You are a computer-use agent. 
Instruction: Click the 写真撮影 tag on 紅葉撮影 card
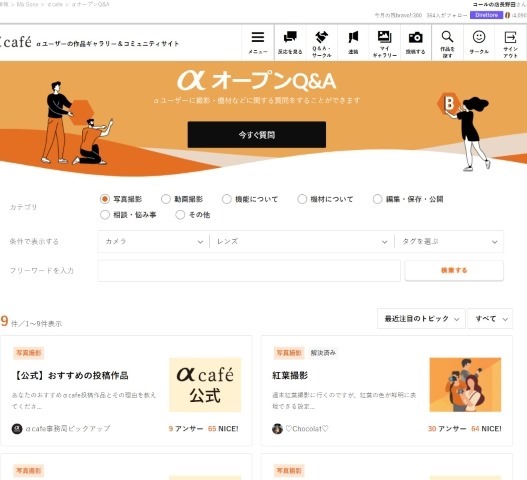coord(289,353)
